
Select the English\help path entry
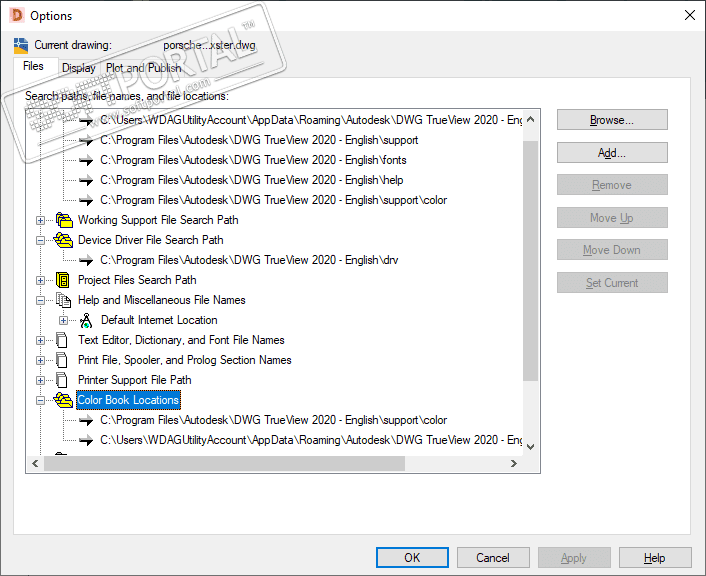(x=251, y=180)
